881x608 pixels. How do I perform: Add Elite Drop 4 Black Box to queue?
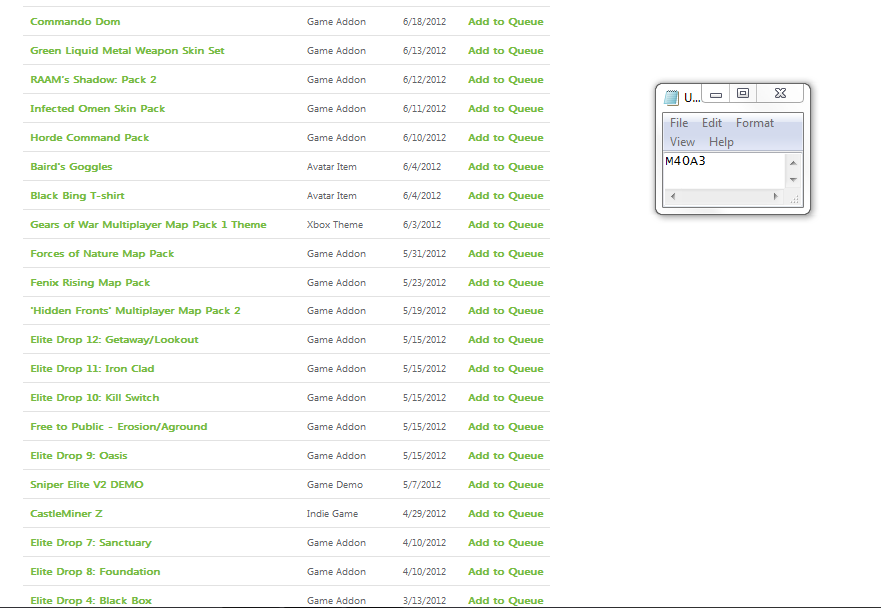pyautogui.click(x=506, y=601)
